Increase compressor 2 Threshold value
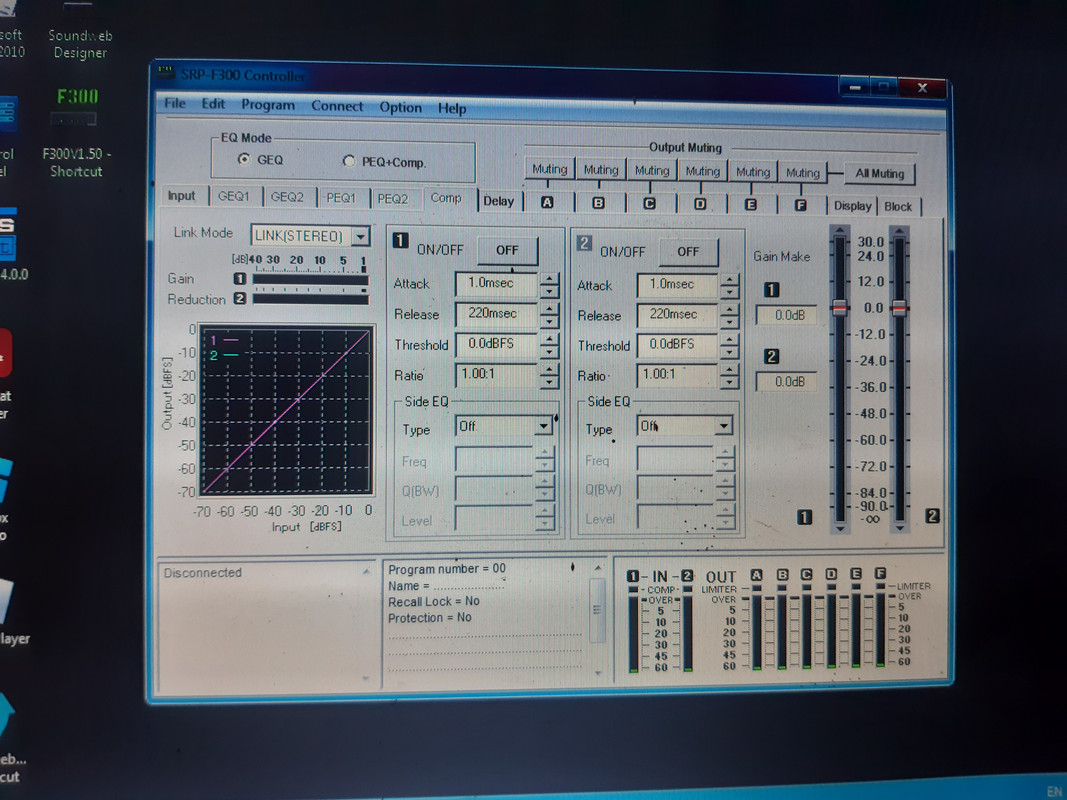 click(x=729, y=340)
